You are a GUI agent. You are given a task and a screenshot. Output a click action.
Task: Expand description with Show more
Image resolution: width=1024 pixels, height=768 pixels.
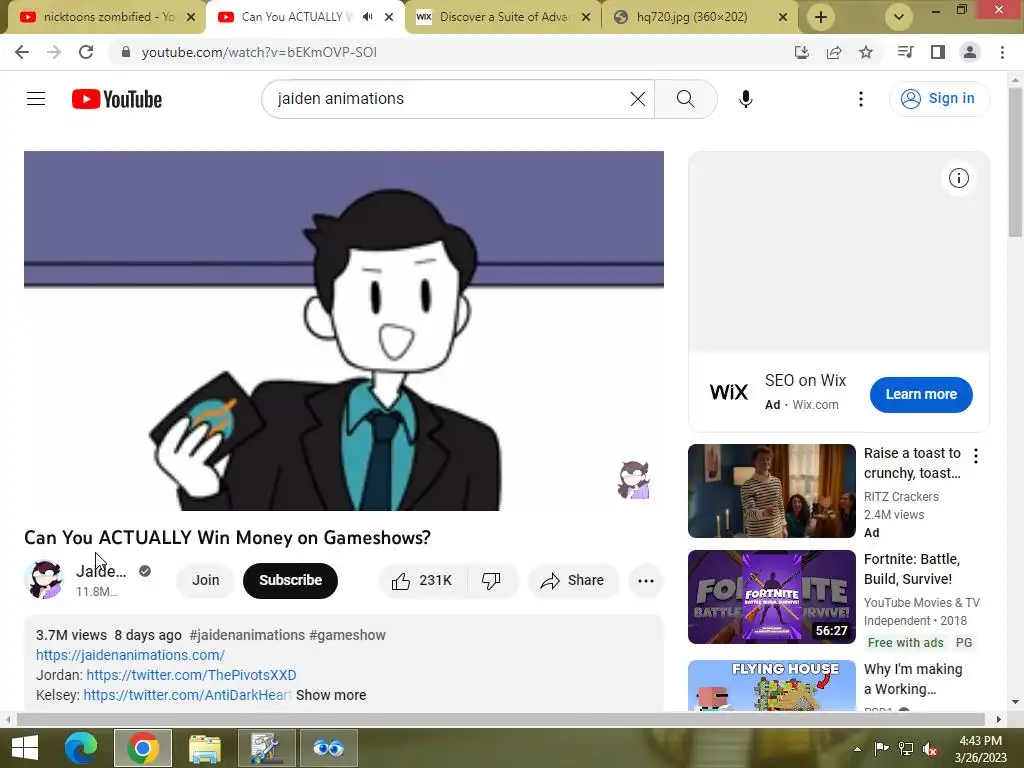pos(330,696)
